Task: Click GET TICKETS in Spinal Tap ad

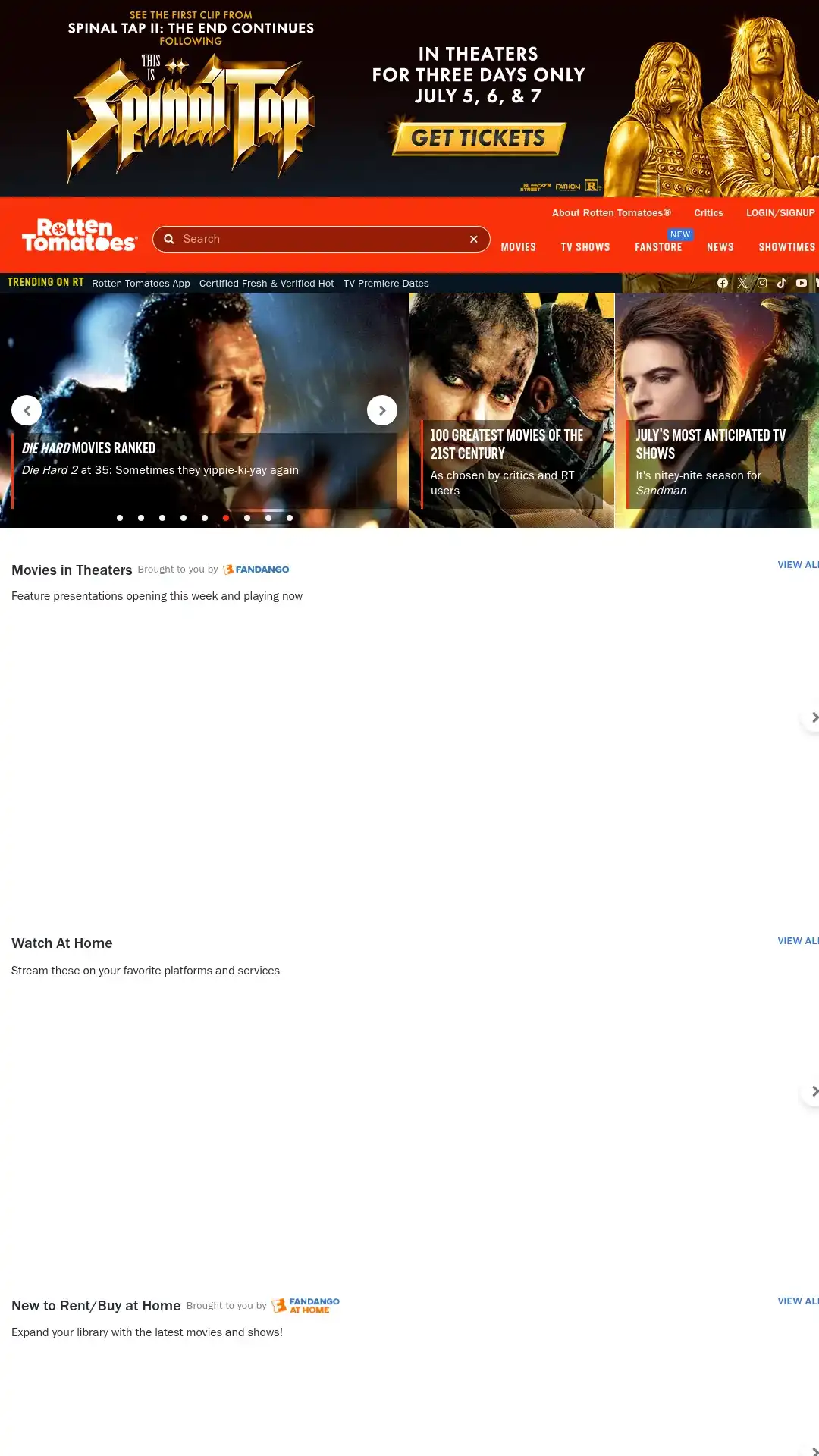Action: coord(479,138)
